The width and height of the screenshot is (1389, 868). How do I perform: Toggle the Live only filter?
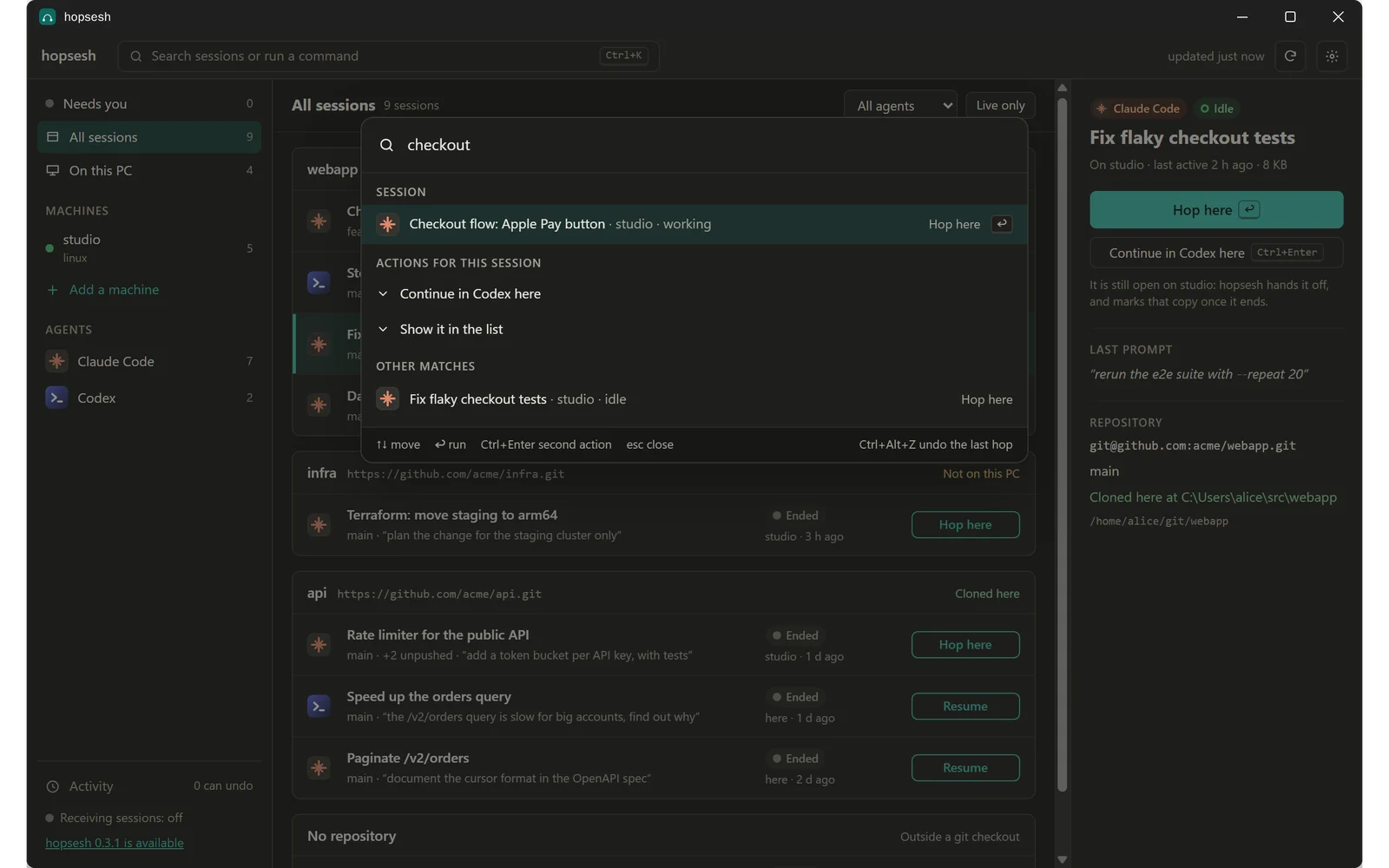1000,105
